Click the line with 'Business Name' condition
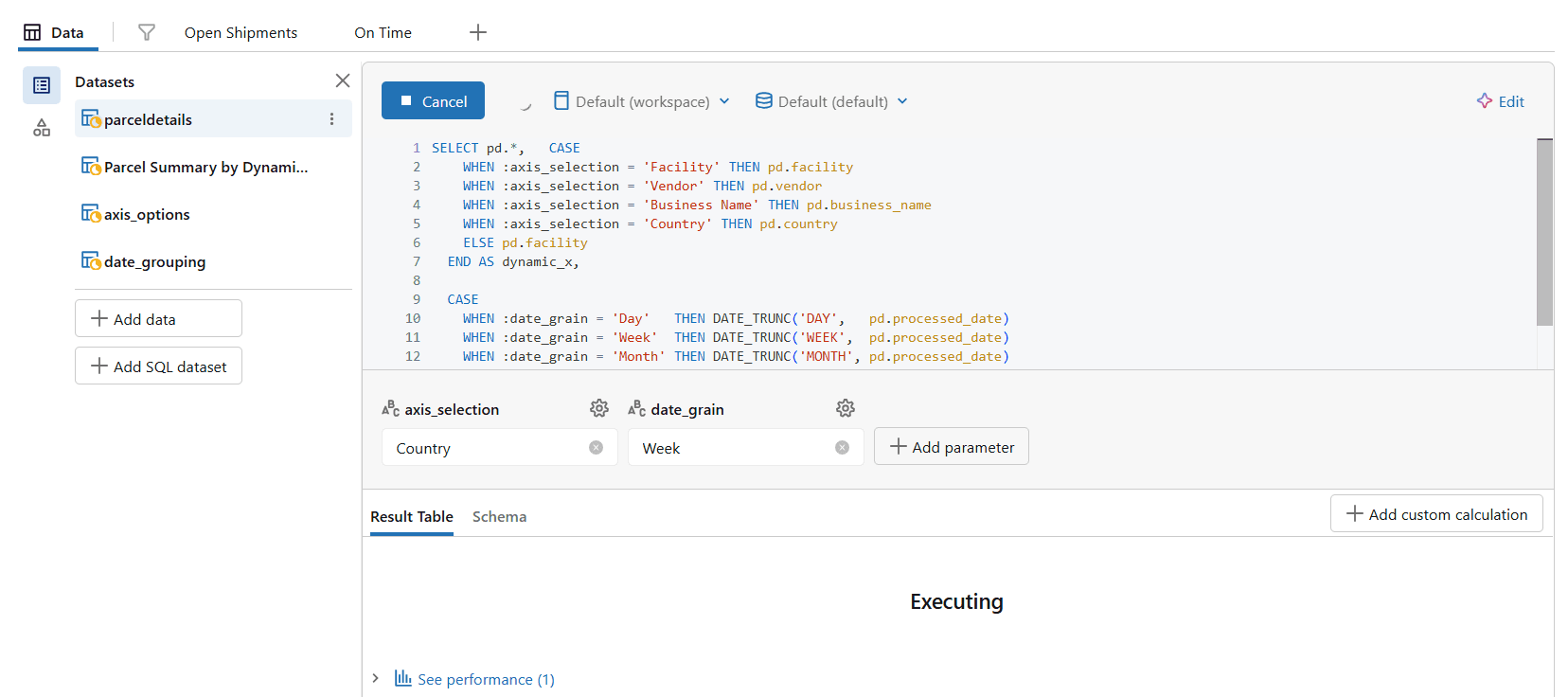 (697, 205)
